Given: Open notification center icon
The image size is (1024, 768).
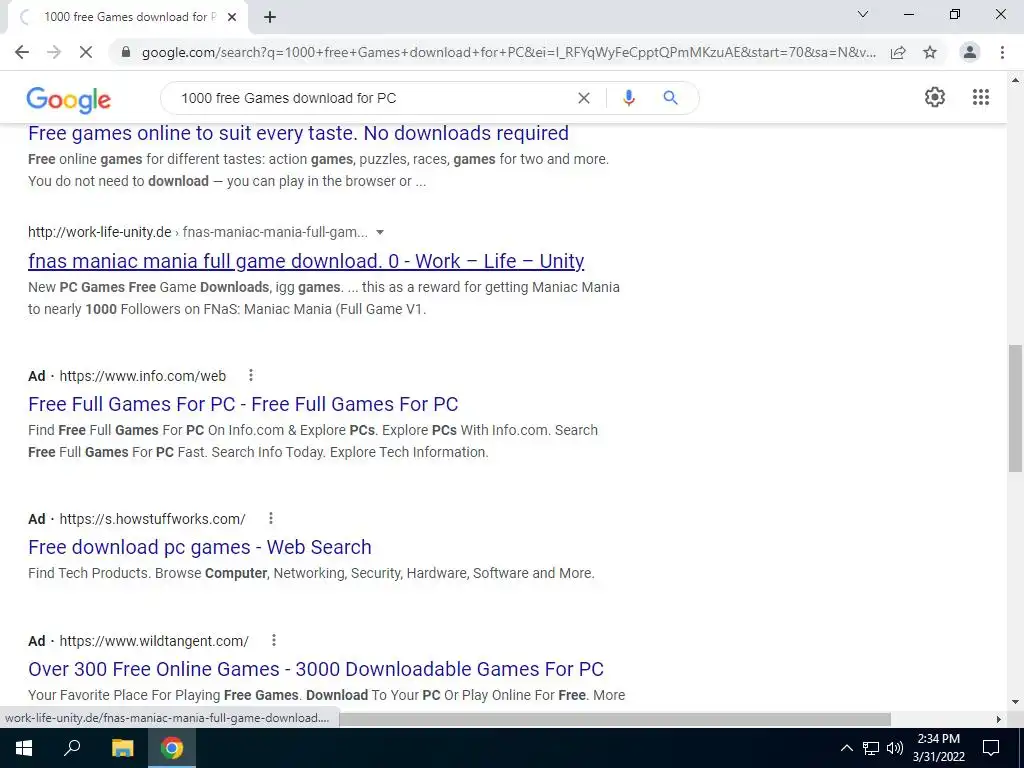Looking at the screenshot, I should pyautogui.click(x=991, y=748).
